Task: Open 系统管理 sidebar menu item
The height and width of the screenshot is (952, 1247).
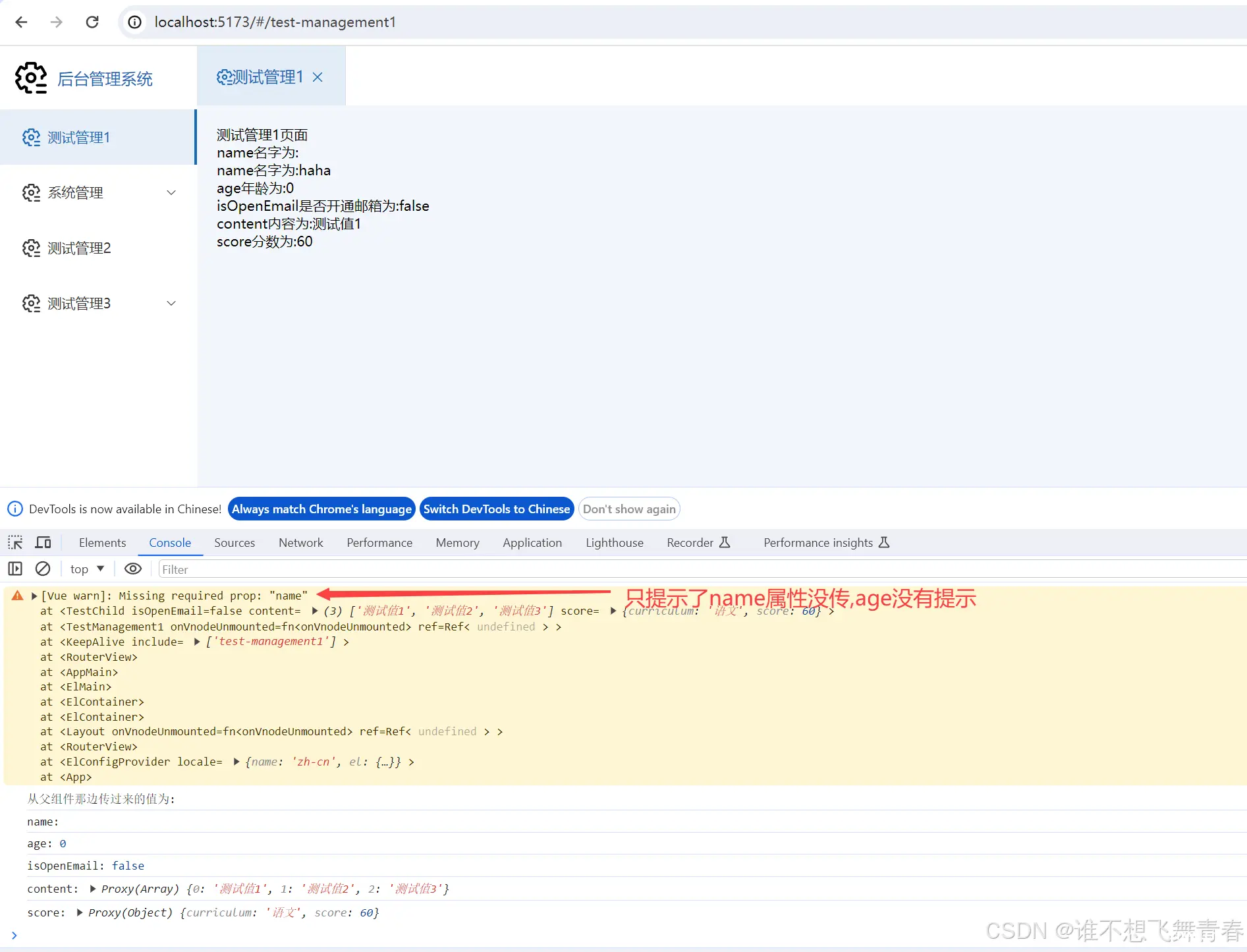Action: point(97,192)
